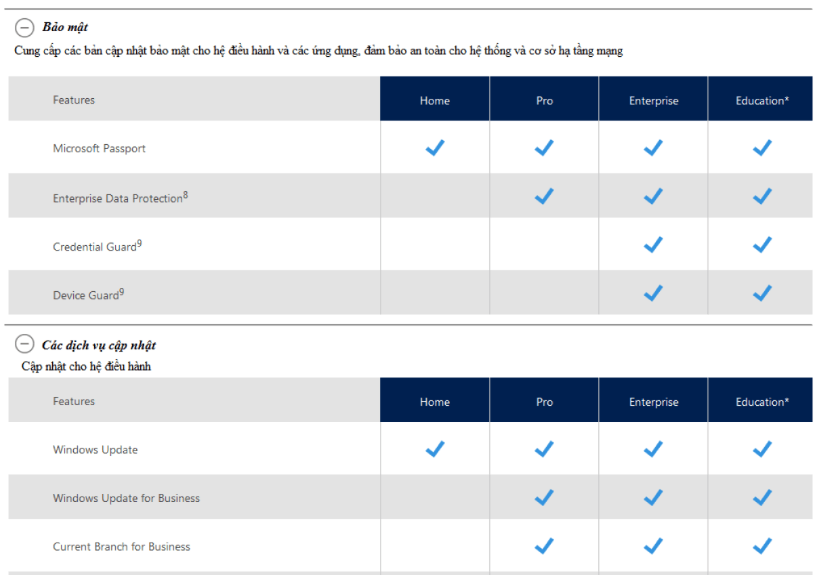The height and width of the screenshot is (575, 821).
Task: Click Enterprise Data Protection checkmark under Pro
Action: tap(544, 196)
